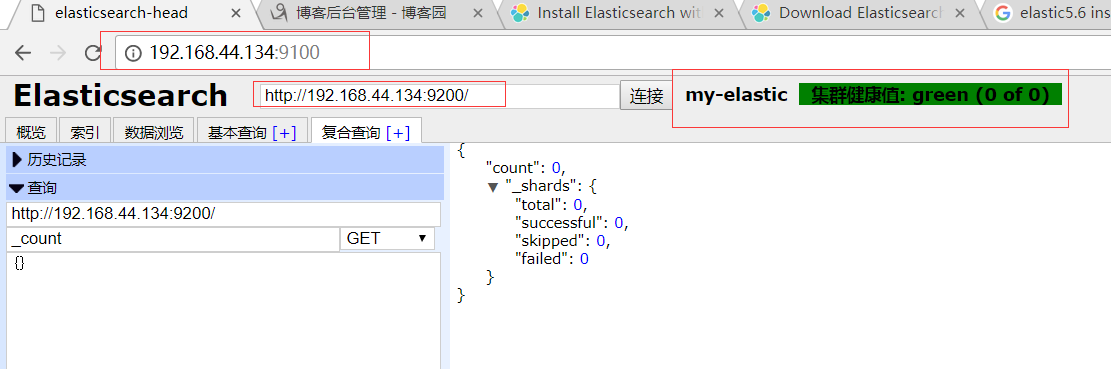Collapse the 查询 query section
Viewport: 1111px width, 369px height.
point(225,188)
